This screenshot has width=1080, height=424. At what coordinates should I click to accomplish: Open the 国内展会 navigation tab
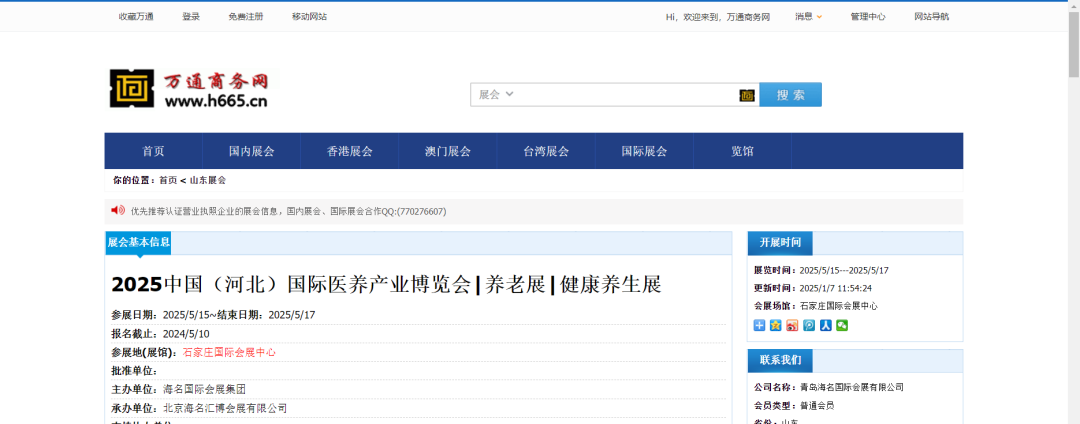point(251,151)
